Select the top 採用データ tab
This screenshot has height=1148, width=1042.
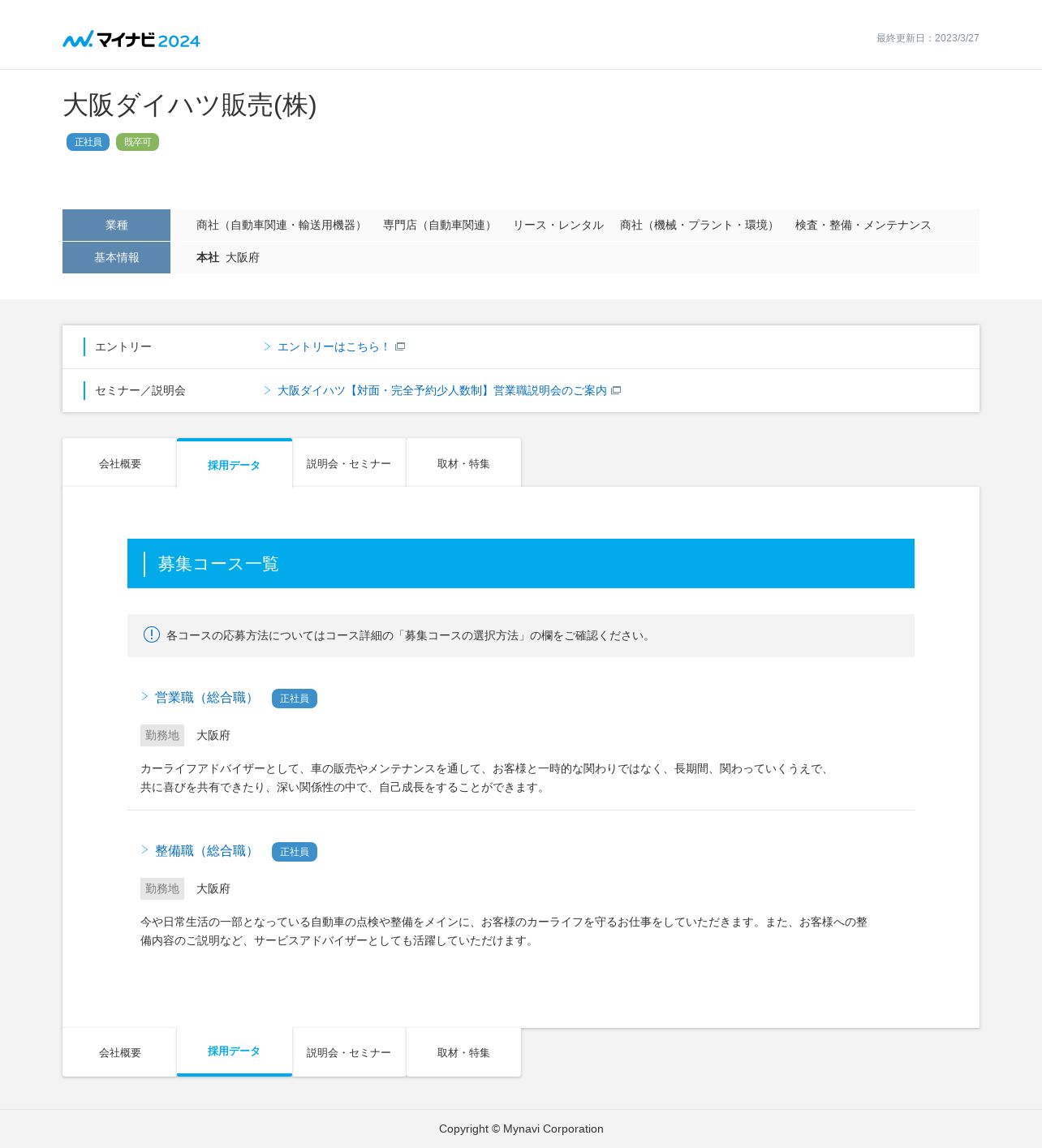tap(235, 464)
